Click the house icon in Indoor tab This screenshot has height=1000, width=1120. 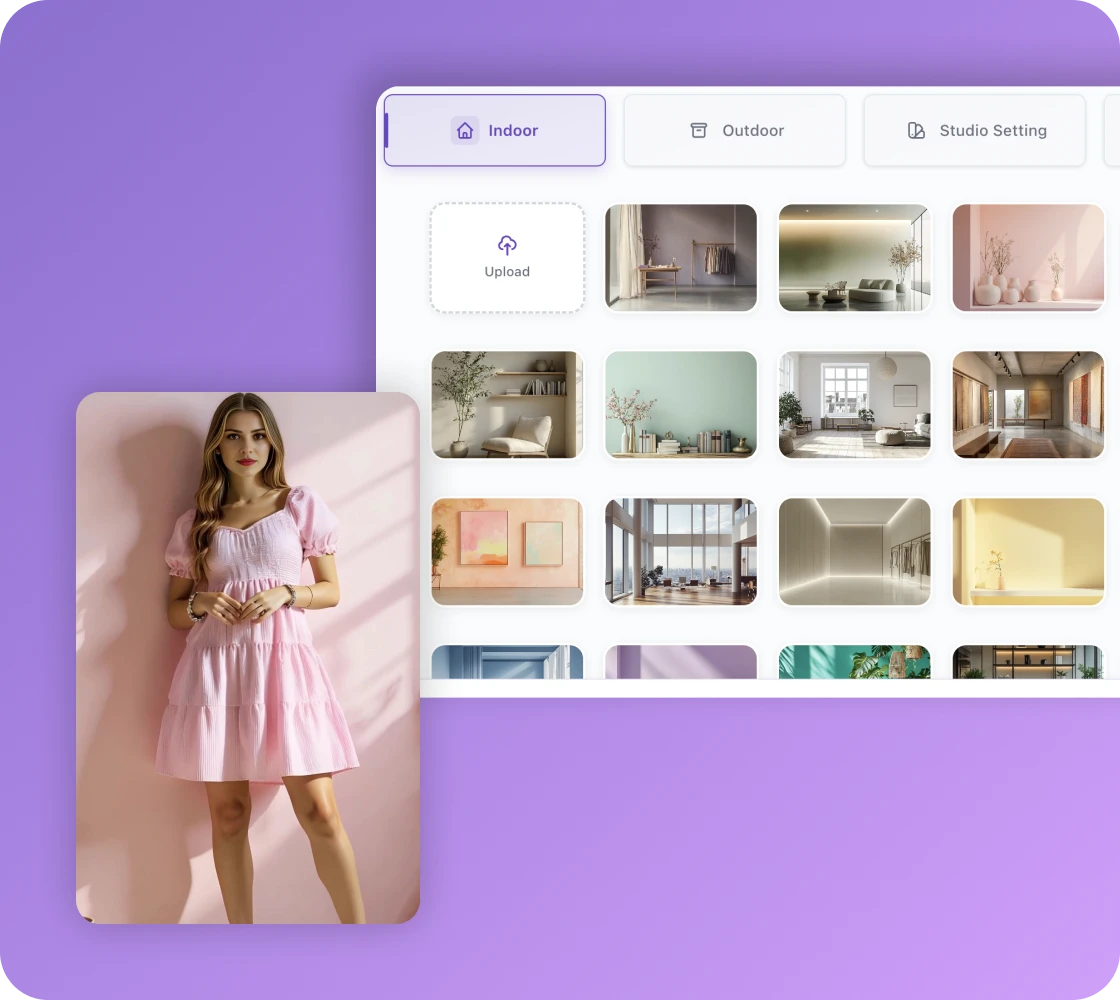(465, 131)
